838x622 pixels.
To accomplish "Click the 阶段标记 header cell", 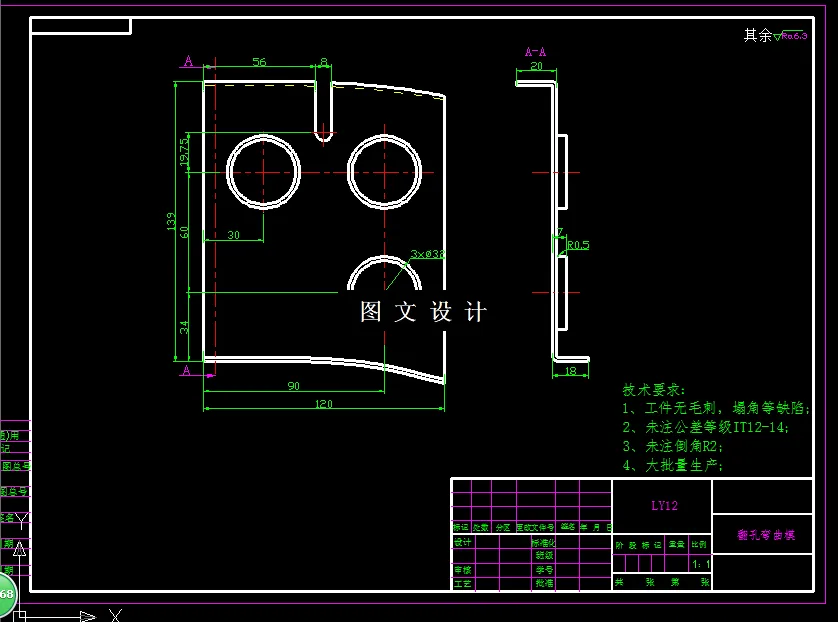I will [x=639, y=545].
